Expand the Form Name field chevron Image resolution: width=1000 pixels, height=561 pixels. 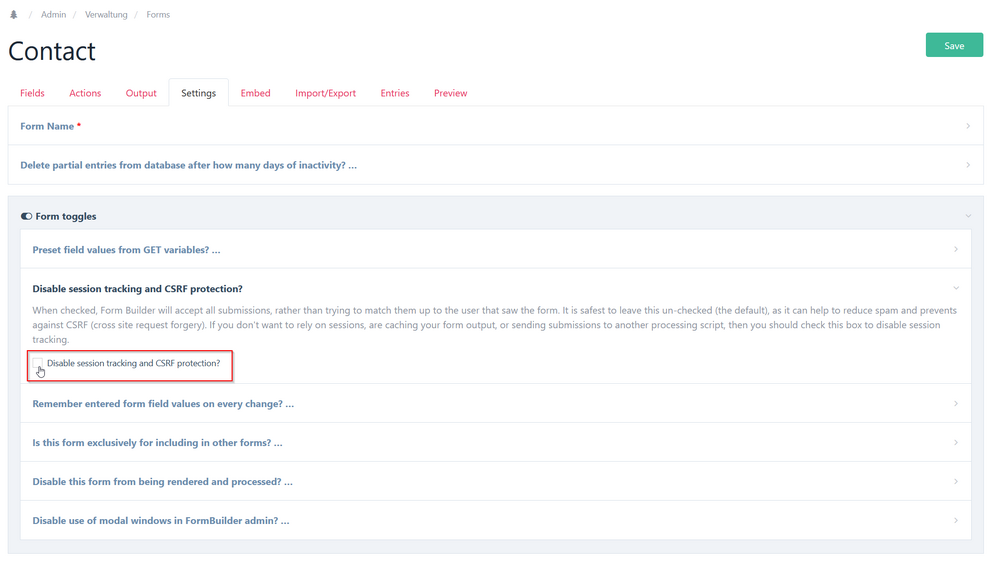pyautogui.click(x=967, y=126)
